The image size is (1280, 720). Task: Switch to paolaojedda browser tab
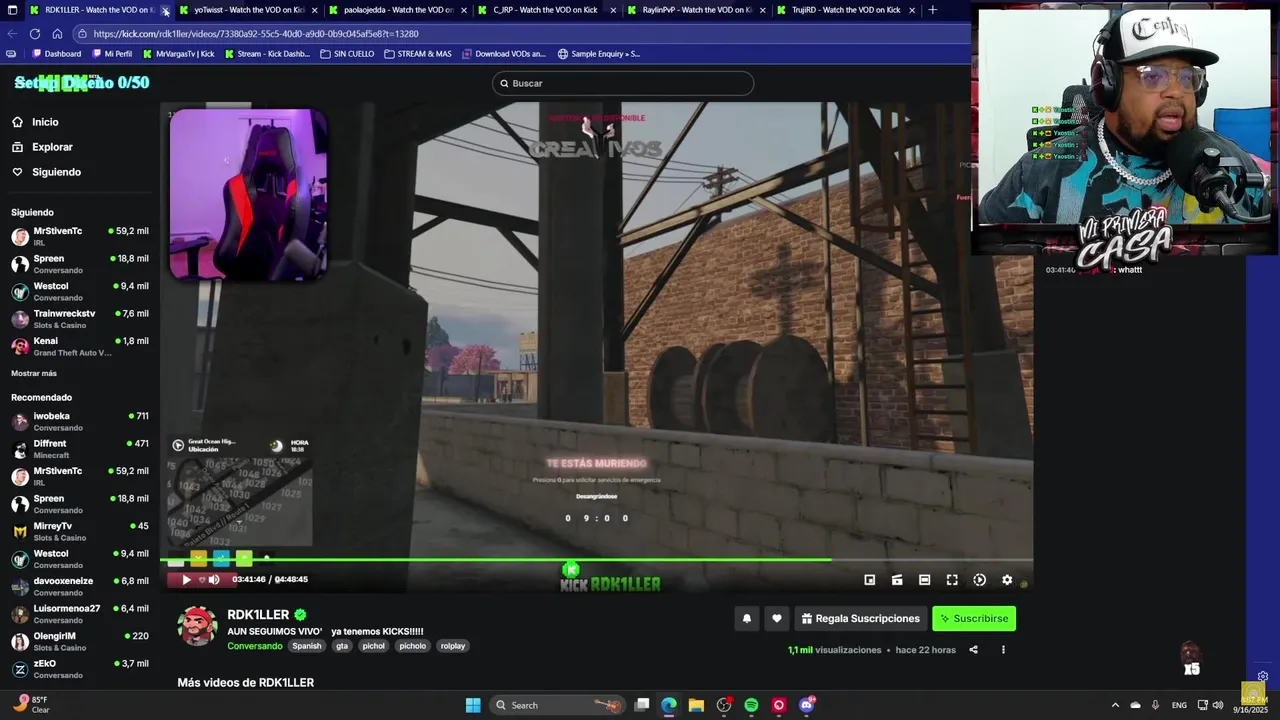pos(398,10)
